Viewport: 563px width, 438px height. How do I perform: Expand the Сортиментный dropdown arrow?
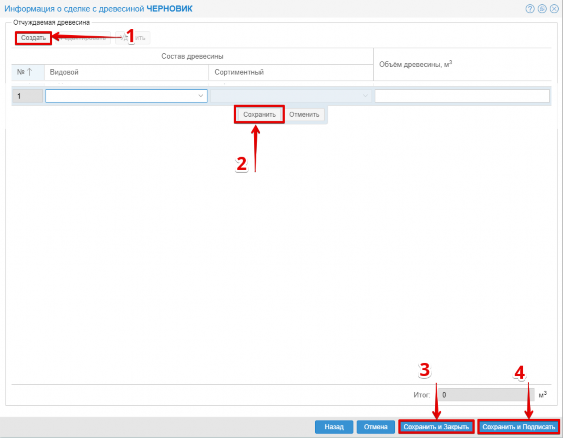[x=365, y=96]
